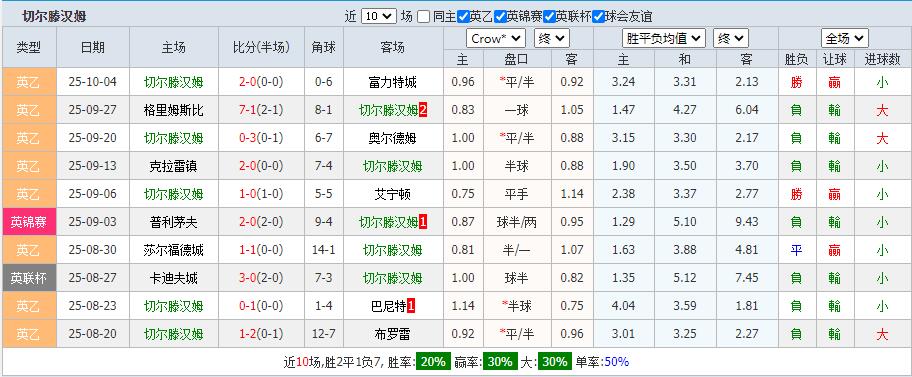Click the 胜负 column header
Viewport: 912px width, 377px height.
pyautogui.click(x=796, y=59)
